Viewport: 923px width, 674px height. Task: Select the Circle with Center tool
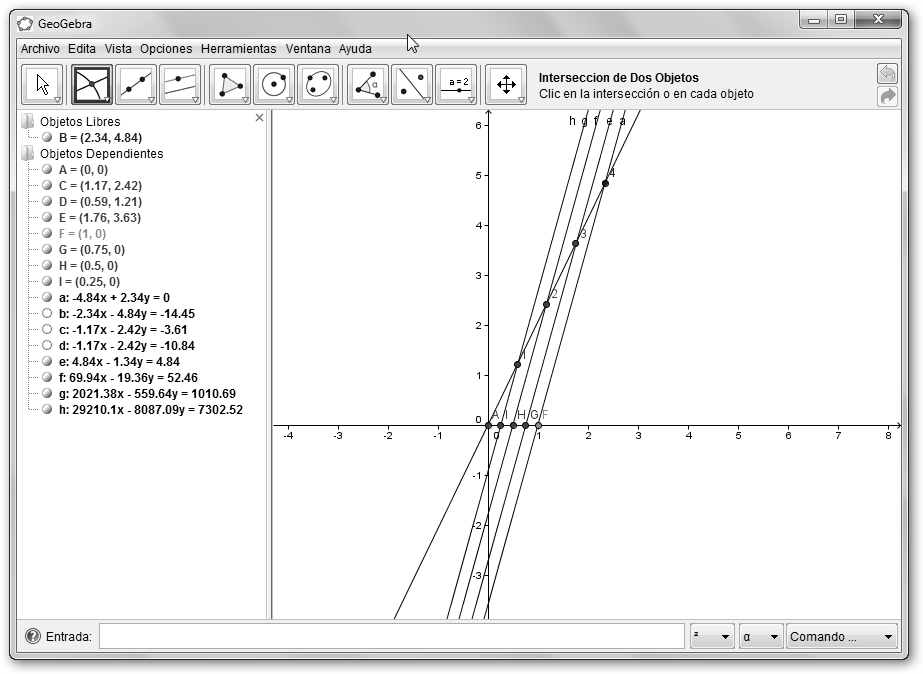click(274, 85)
